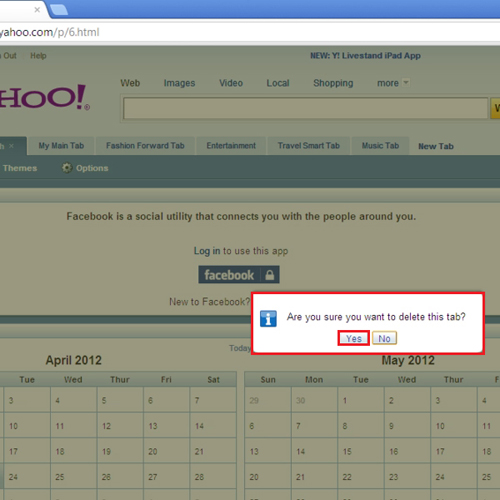
Task: Open the Themes menu
Action: click(20, 168)
